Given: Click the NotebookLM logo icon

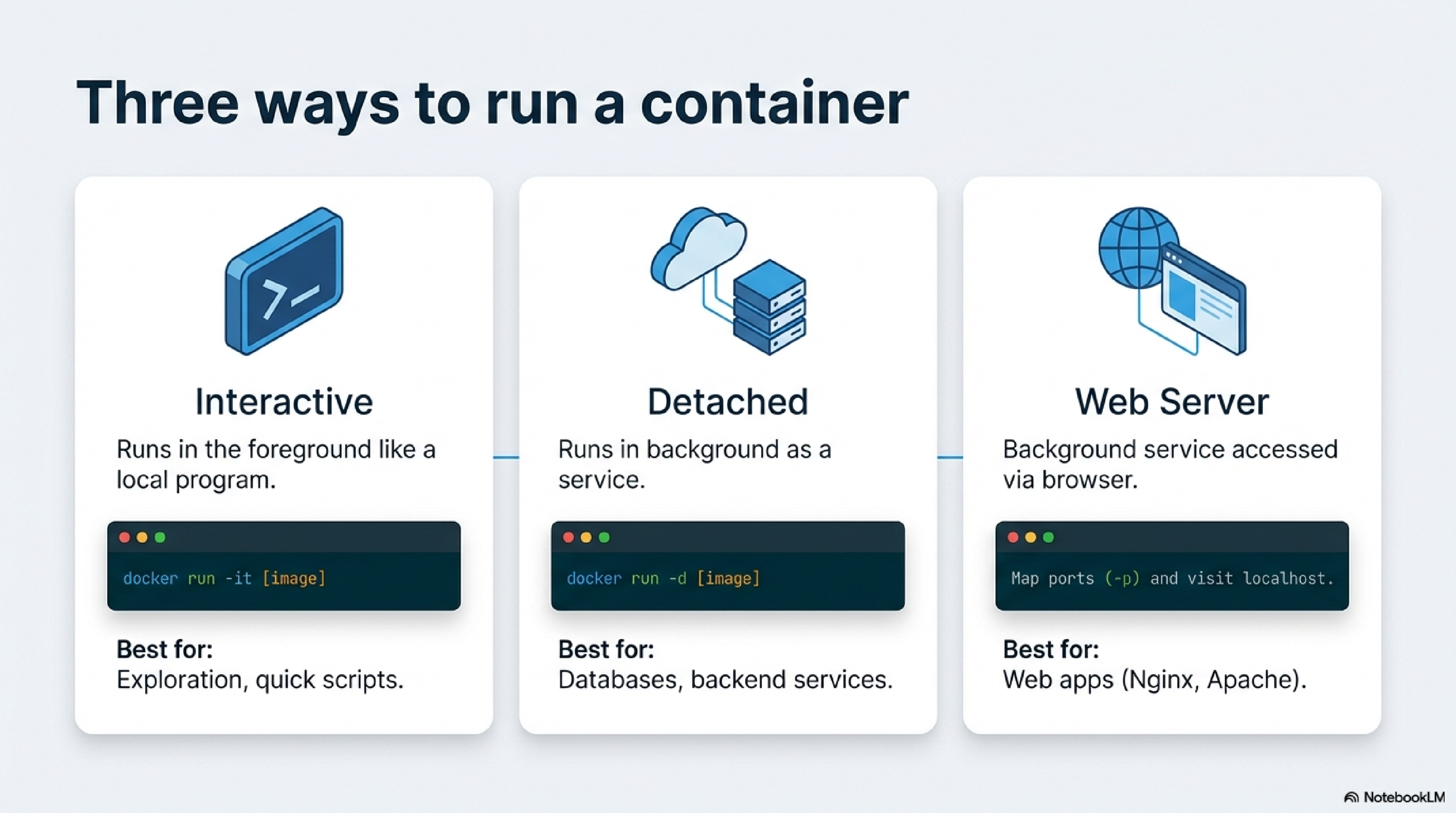Looking at the screenshot, I should [x=1352, y=797].
